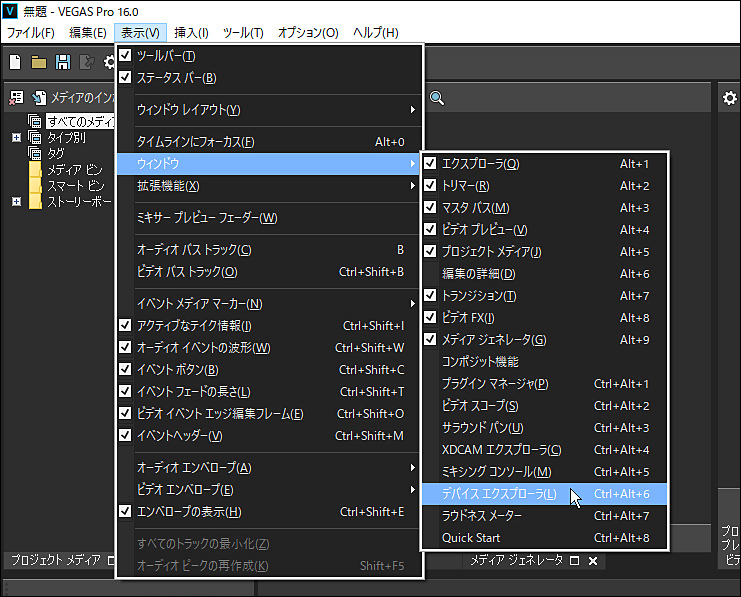The image size is (741, 597).
Task: Click ミキサー プレビュー フェーダー menu item
Action: pyautogui.click(x=268, y=218)
